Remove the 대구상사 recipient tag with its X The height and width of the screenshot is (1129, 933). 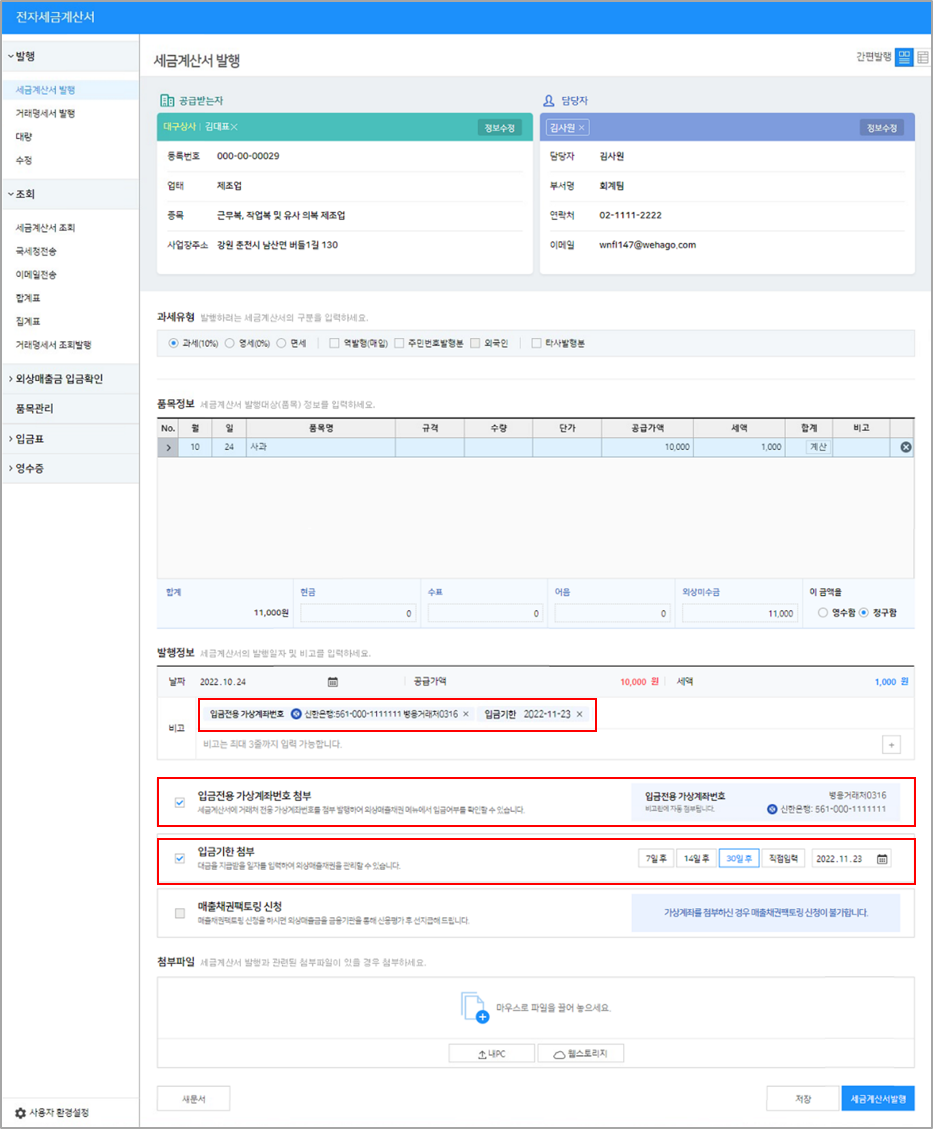tap(234, 128)
